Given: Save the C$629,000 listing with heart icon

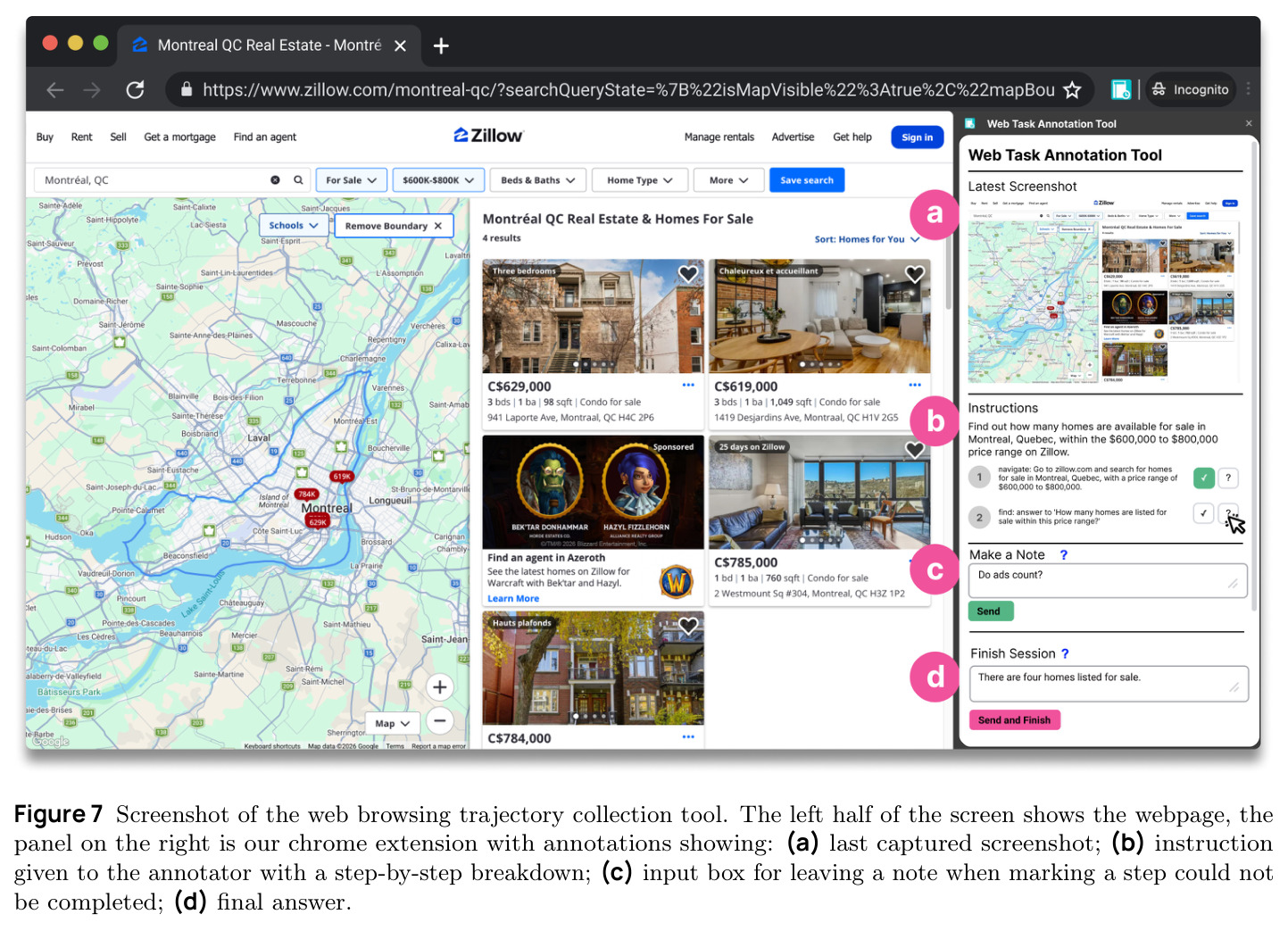Looking at the screenshot, I should (x=688, y=274).
